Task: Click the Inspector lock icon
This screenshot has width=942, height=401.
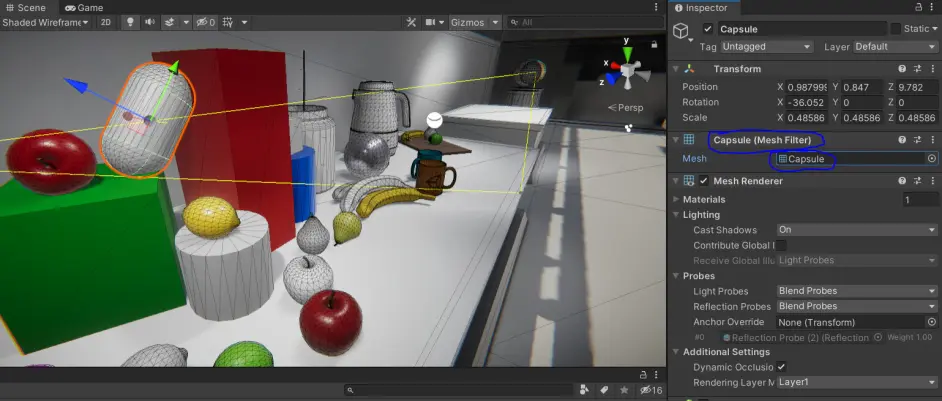Action: (x=919, y=7)
